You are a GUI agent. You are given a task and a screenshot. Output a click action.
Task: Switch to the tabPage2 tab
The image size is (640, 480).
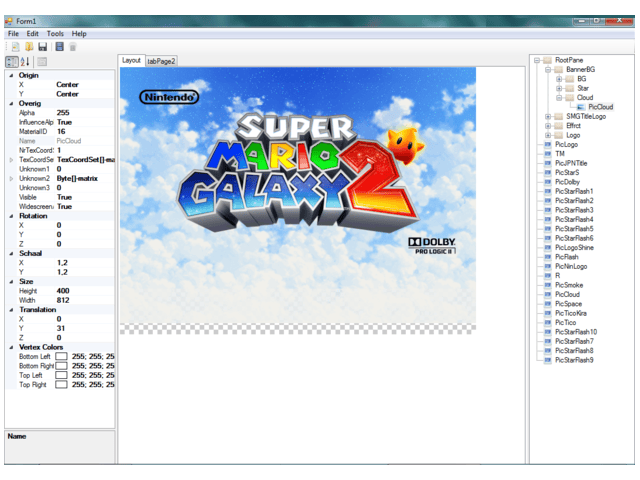tap(161, 61)
